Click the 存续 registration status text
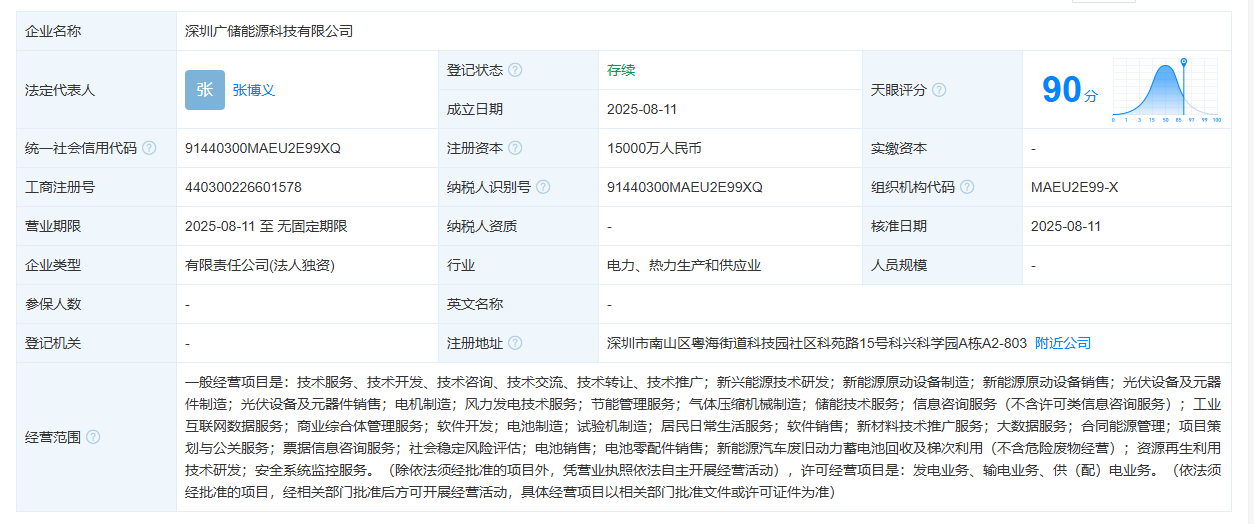The height and width of the screenshot is (524, 1254). click(x=621, y=70)
